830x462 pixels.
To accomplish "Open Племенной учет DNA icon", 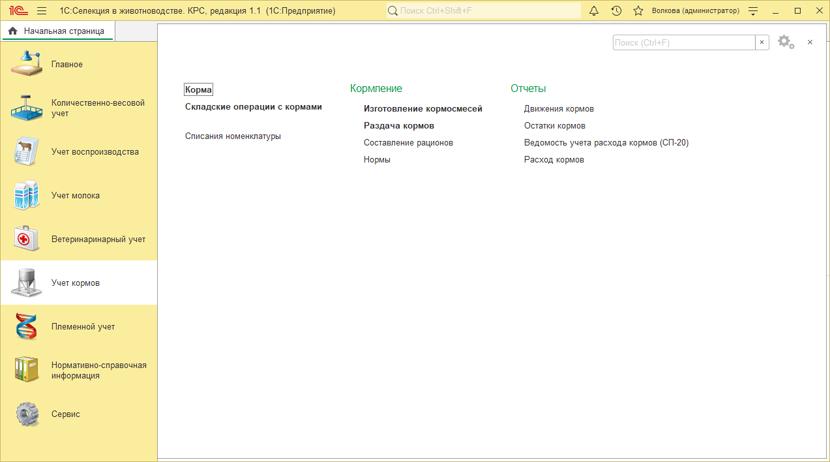I will pyautogui.click(x=27, y=327).
